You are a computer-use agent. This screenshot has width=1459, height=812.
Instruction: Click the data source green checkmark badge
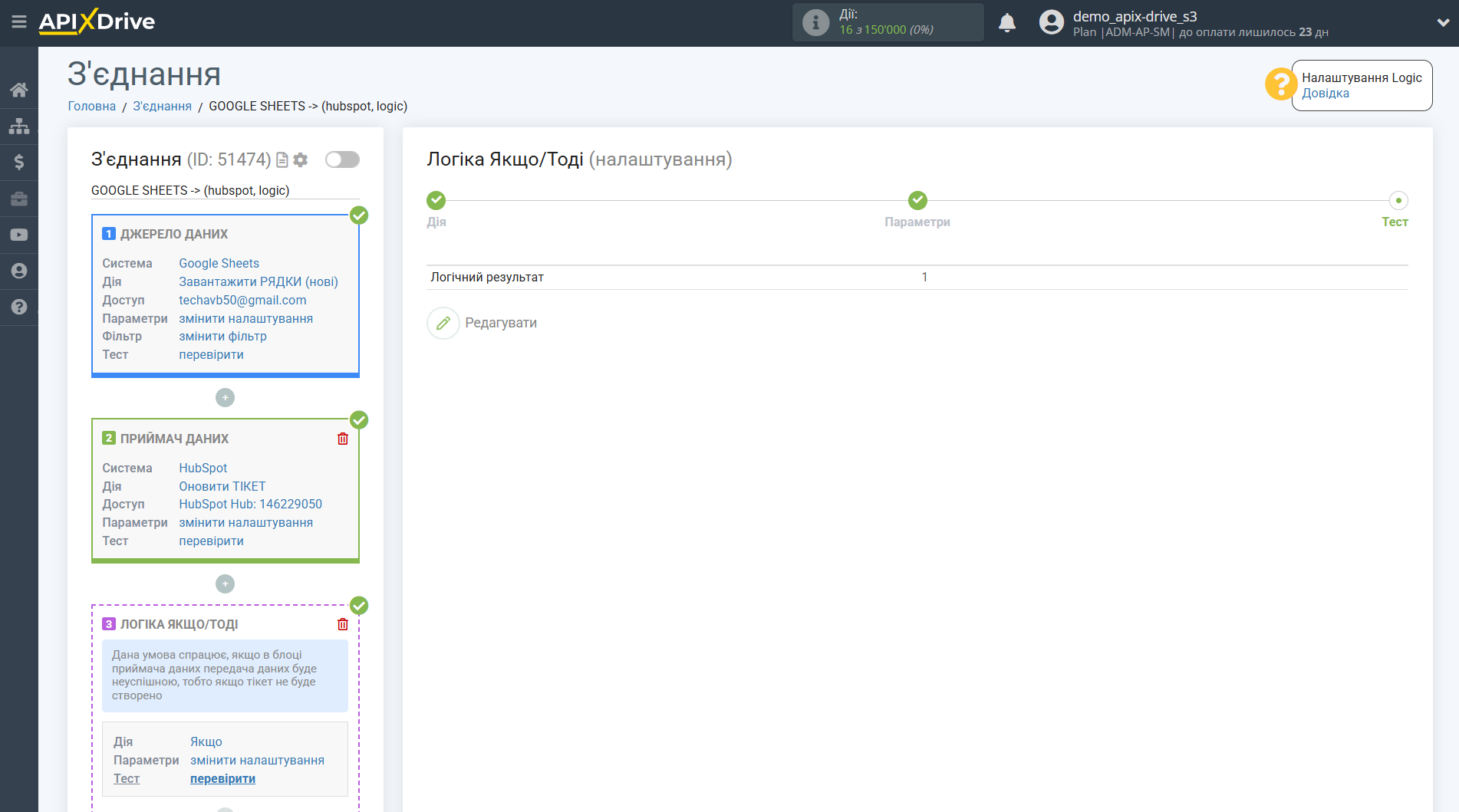(359, 215)
